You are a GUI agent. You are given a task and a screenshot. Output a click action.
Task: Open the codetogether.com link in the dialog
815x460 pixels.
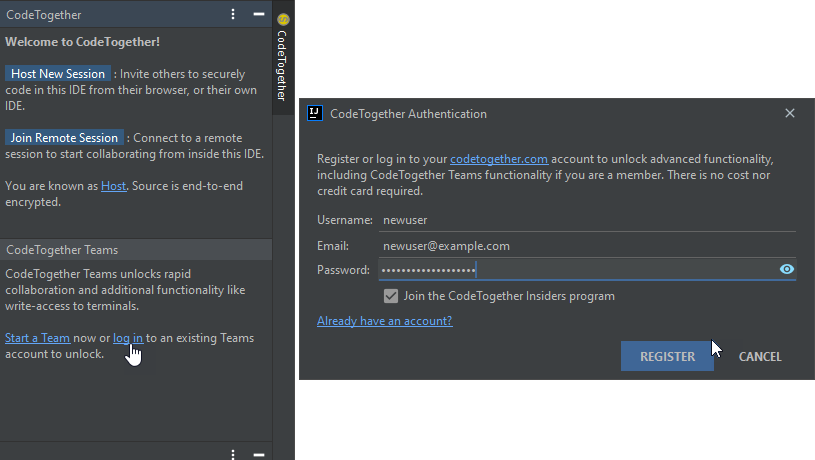(498, 159)
